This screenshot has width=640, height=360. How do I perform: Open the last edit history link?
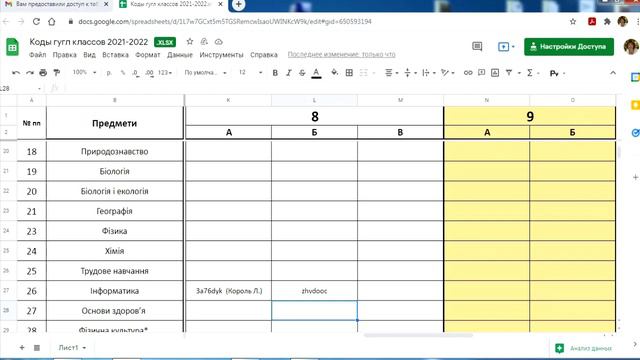tap(341, 55)
